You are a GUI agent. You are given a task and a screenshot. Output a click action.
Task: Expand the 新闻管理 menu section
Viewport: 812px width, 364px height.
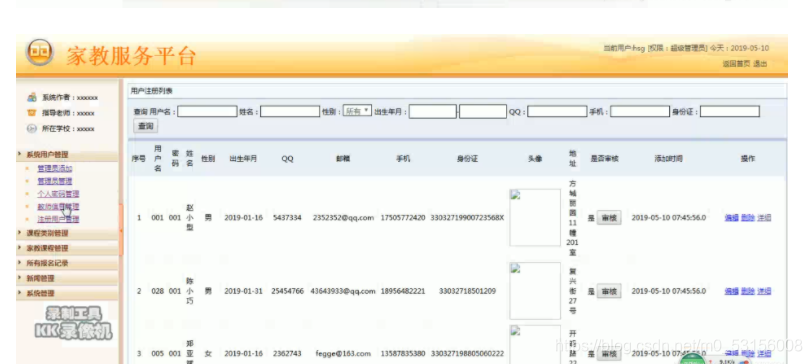[x=67, y=278]
